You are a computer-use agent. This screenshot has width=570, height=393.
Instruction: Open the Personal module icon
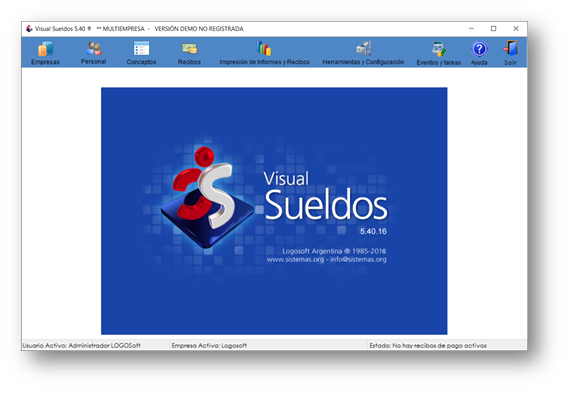pos(93,48)
